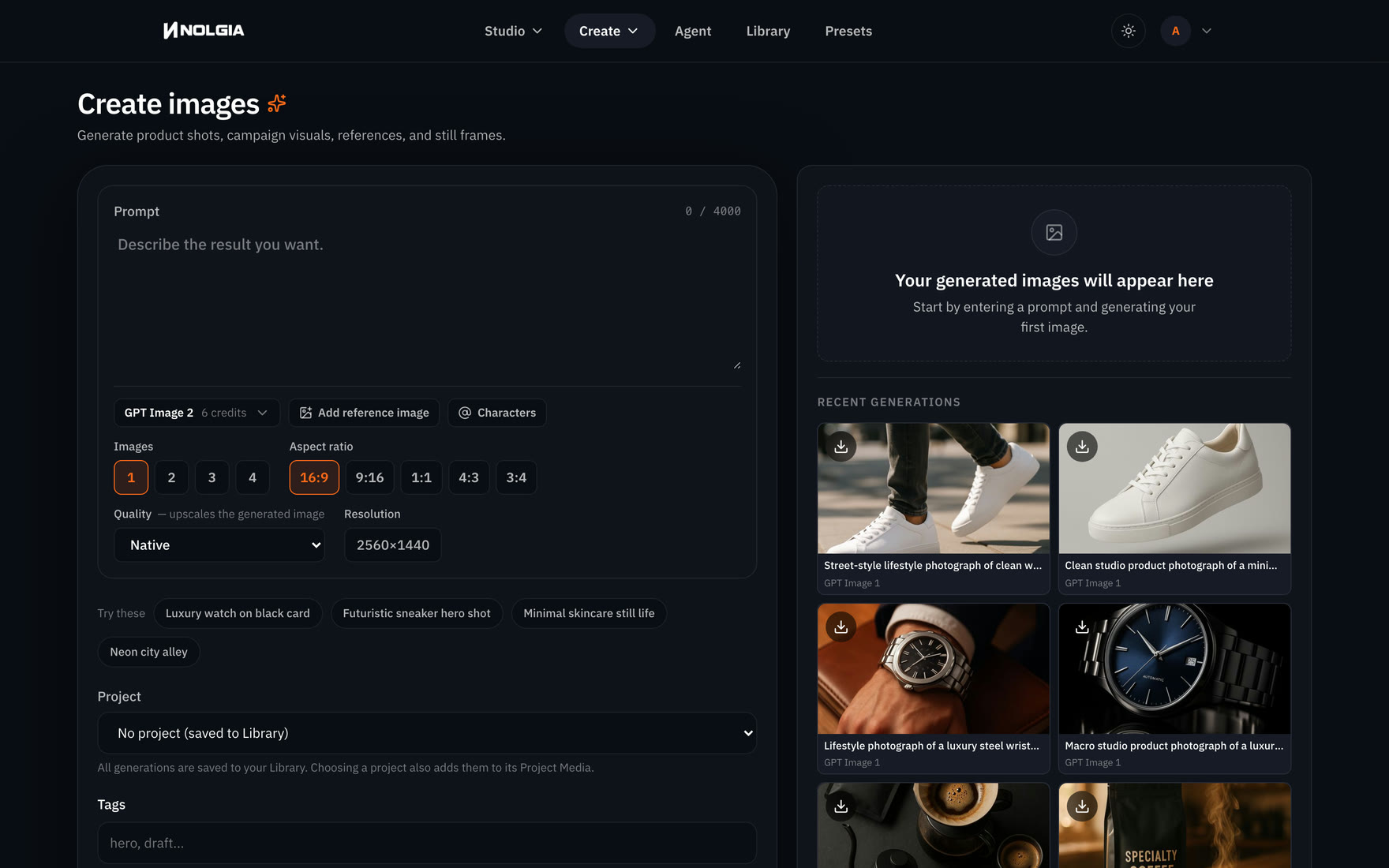Click the prompt resize handle
Image resolution: width=1389 pixels, height=868 pixels.
(x=737, y=365)
